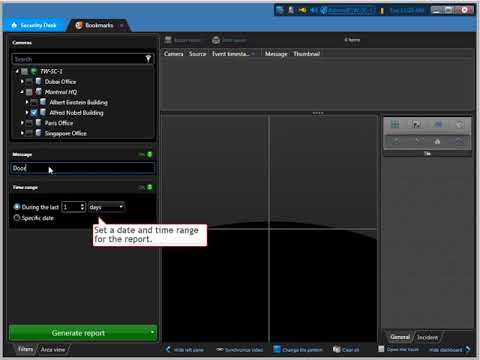Sort by the Message column header
Viewport: 480px width, 360px height.
[x=276, y=54]
